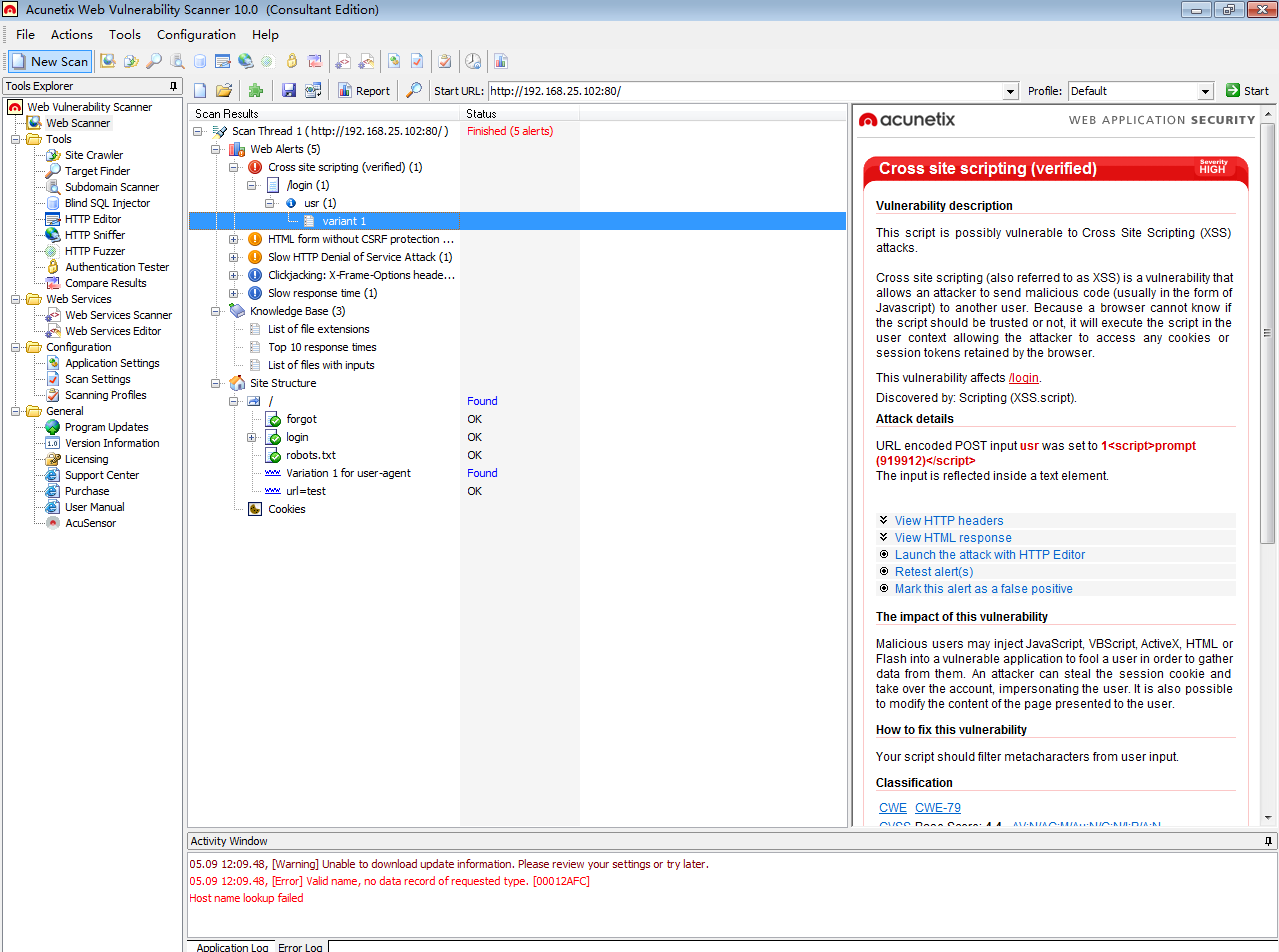
Task: Collapse the Knowledge Base (3) node
Action: pos(216,311)
